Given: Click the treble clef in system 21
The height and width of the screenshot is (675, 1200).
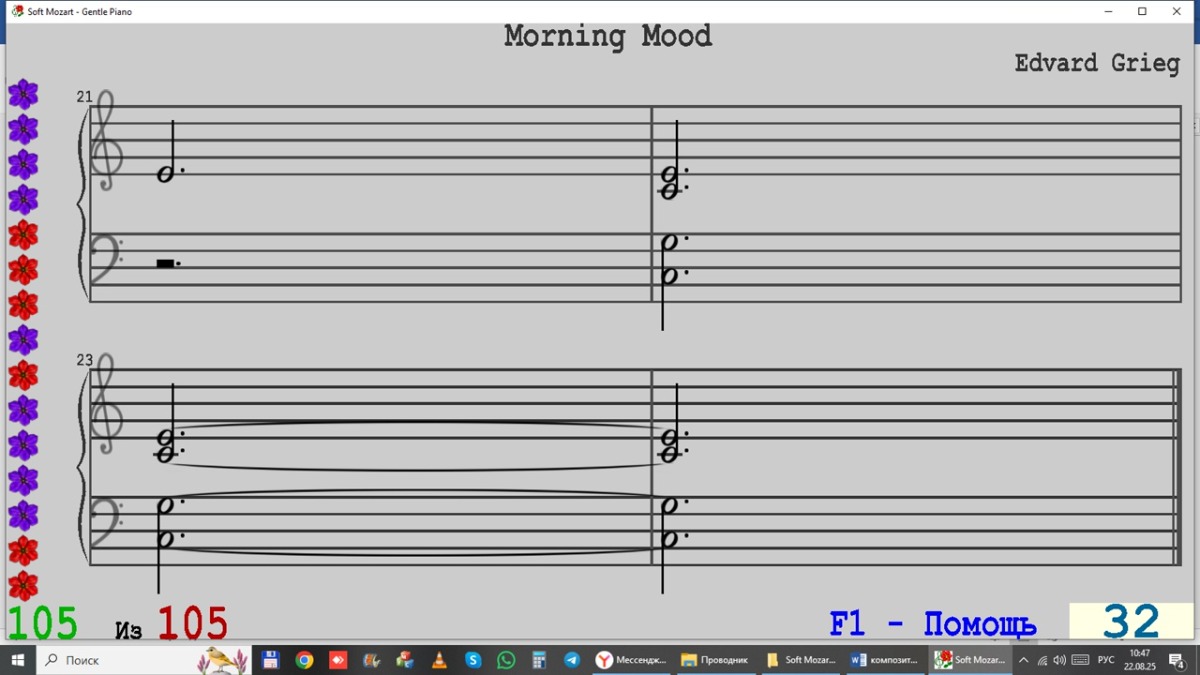Looking at the screenshot, I should click(x=106, y=142).
